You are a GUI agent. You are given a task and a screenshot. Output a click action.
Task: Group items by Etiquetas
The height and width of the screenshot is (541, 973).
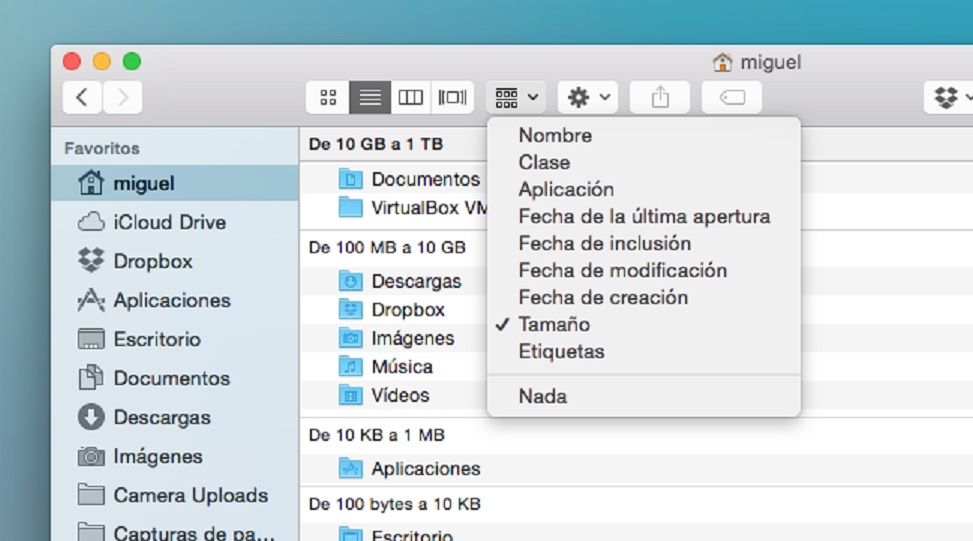pos(561,351)
